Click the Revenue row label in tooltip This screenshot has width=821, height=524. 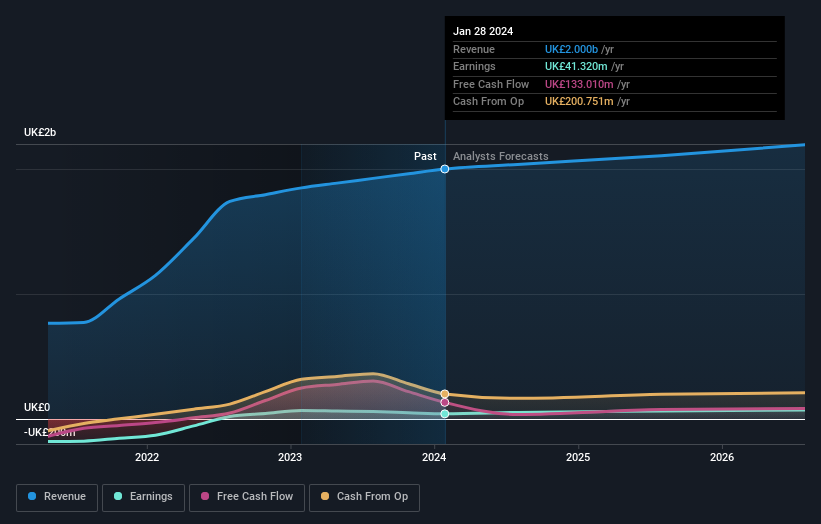pos(474,49)
